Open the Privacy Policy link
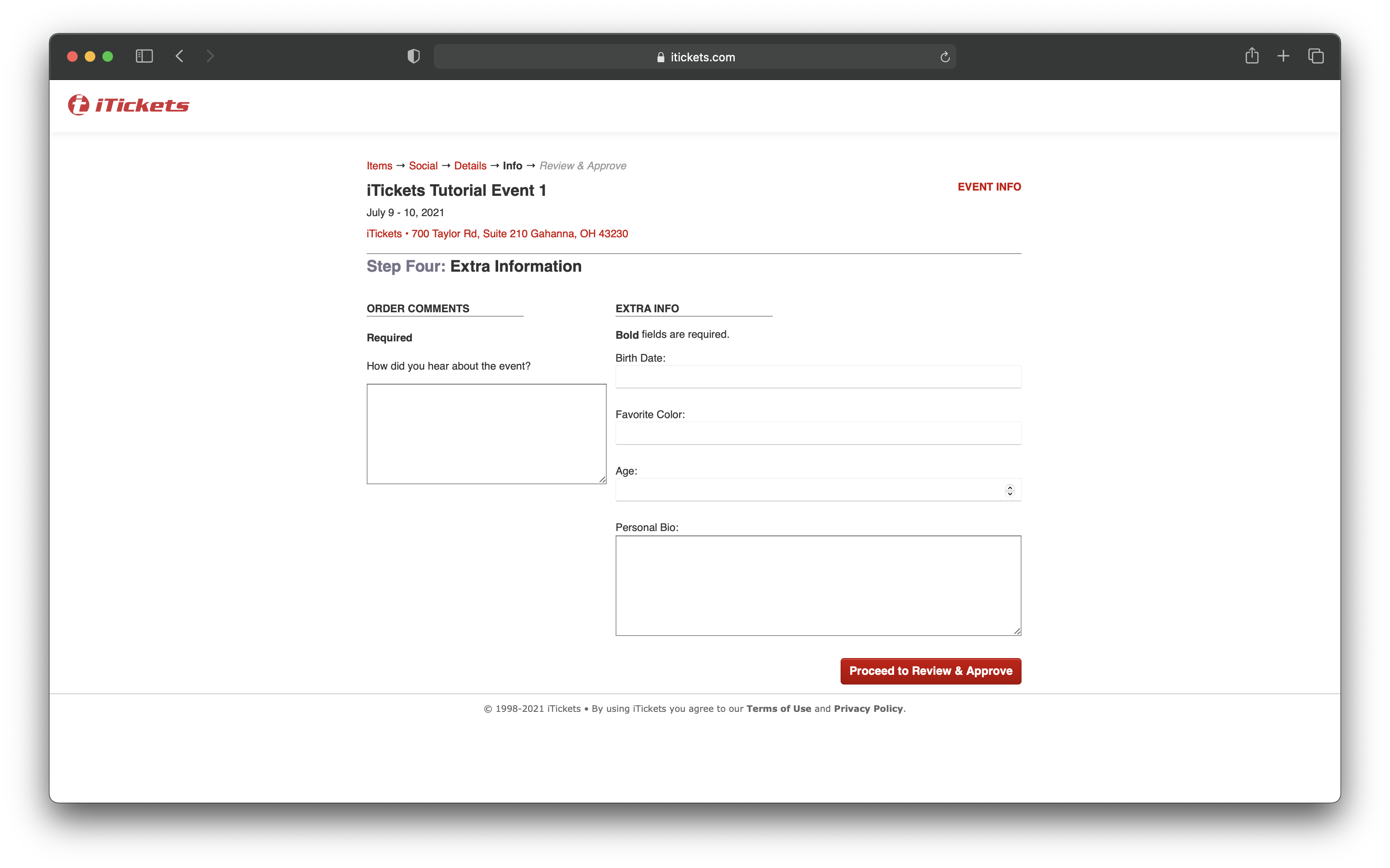 (x=868, y=708)
